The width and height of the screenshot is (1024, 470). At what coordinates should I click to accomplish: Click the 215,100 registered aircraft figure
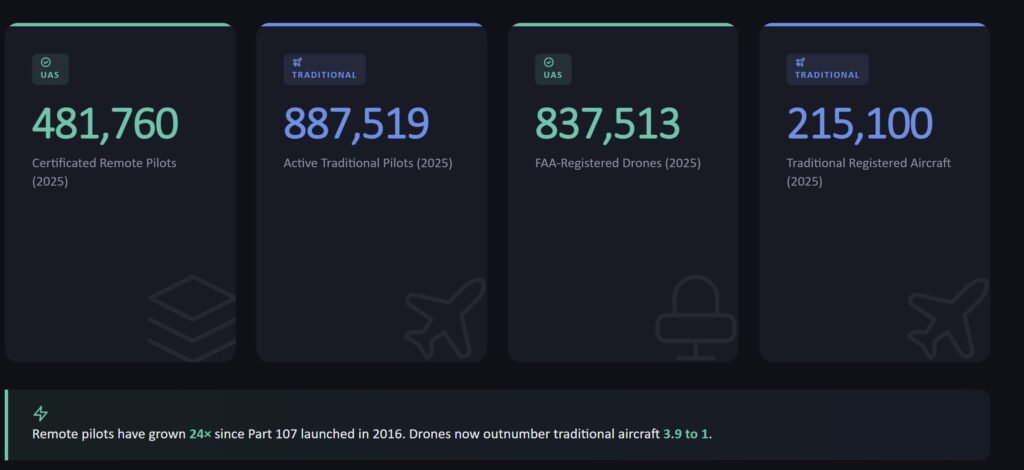859,123
